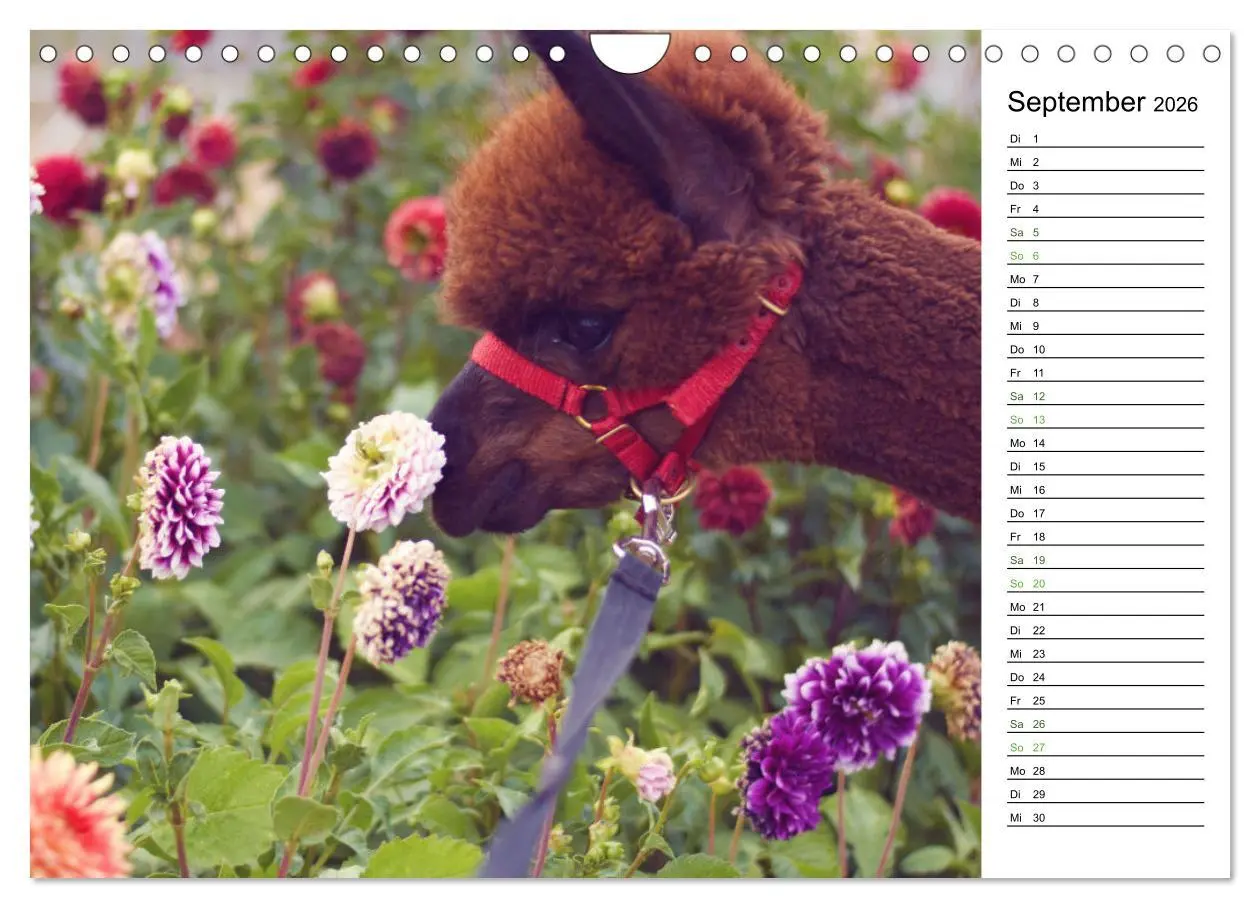Select the Di 22 date row
Screen dimensions: 1260x908
point(1105,628)
